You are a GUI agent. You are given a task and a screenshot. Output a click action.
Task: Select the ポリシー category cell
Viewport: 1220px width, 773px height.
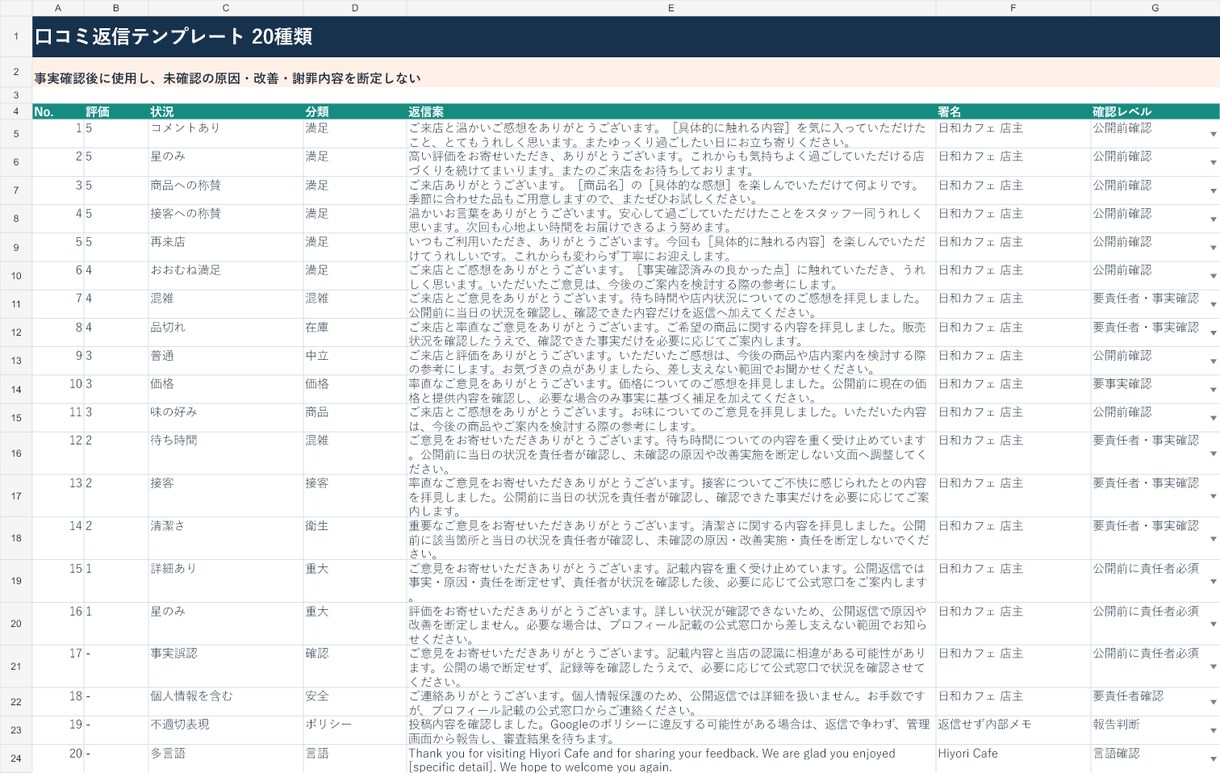coord(355,731)
